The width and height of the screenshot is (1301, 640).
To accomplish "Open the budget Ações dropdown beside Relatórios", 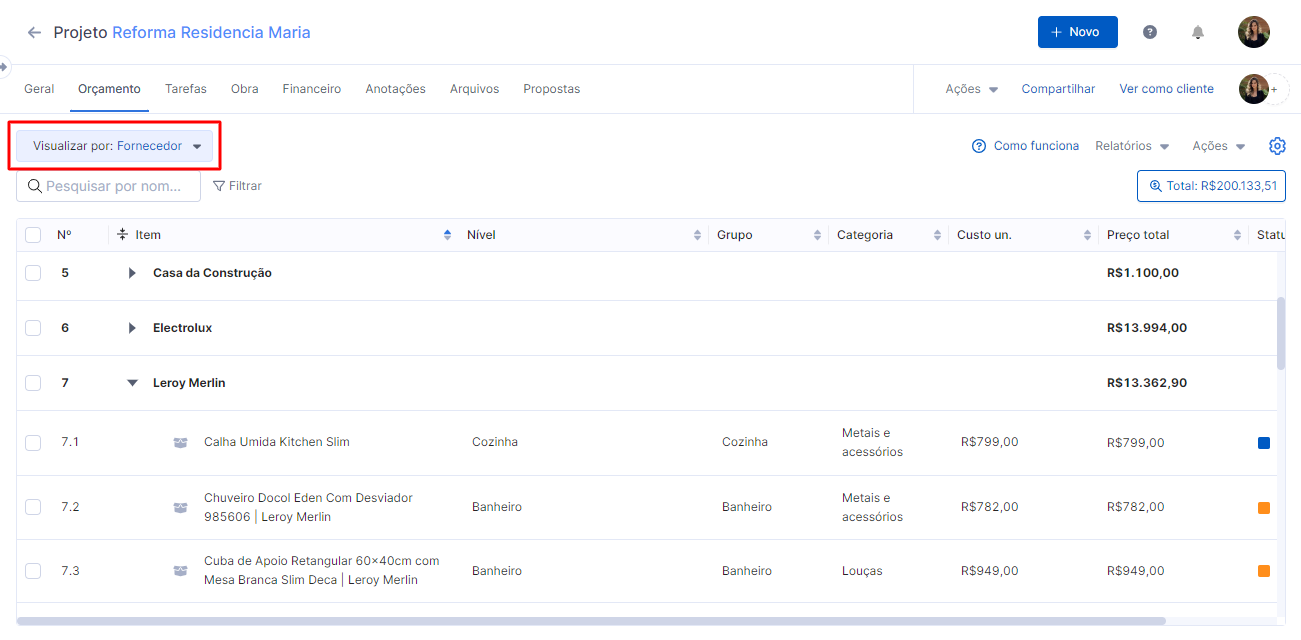I will (x=1219, y=146).
